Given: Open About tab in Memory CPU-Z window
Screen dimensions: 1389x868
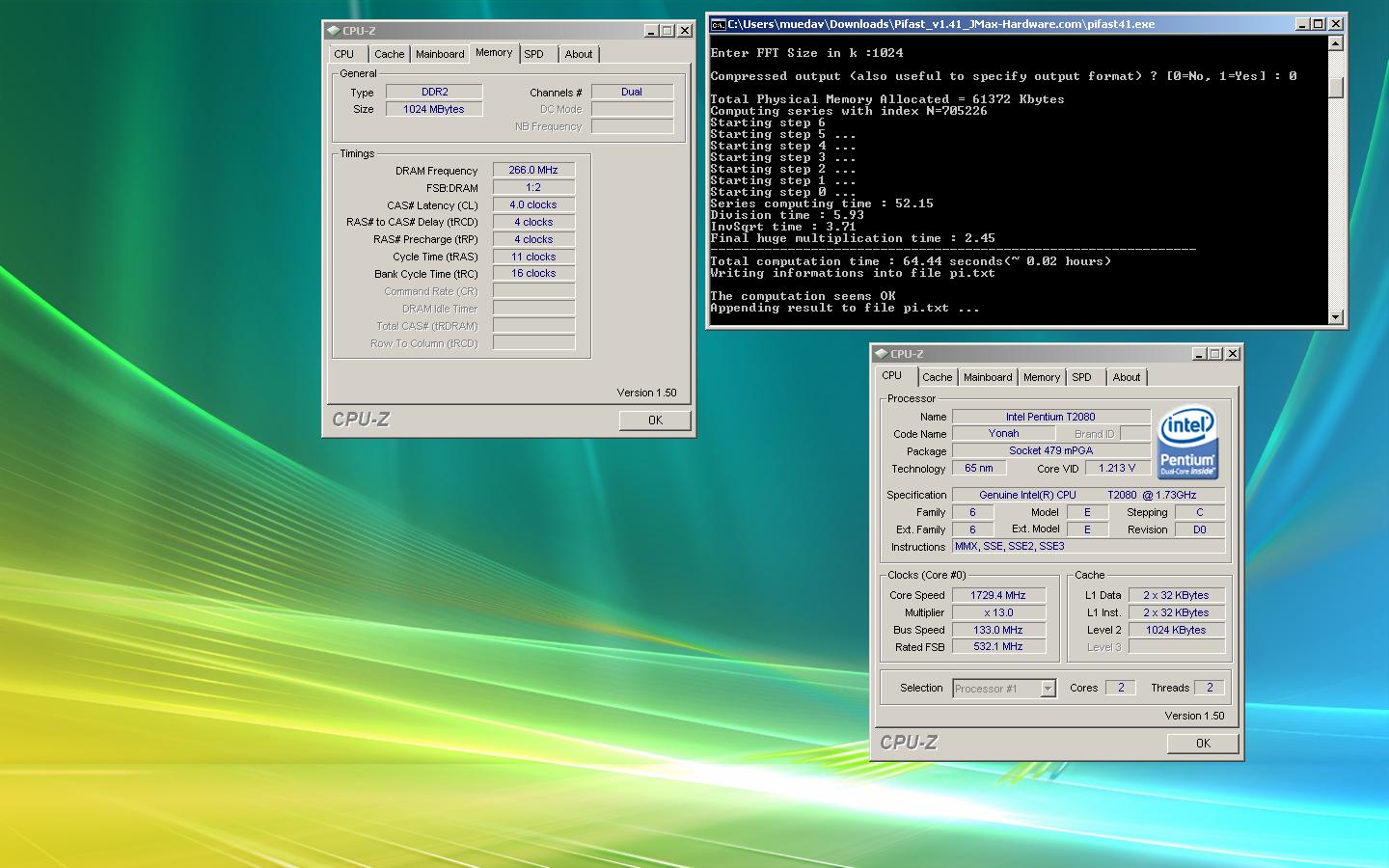Looking at the screenshot, I should click(x=579, y=54).
